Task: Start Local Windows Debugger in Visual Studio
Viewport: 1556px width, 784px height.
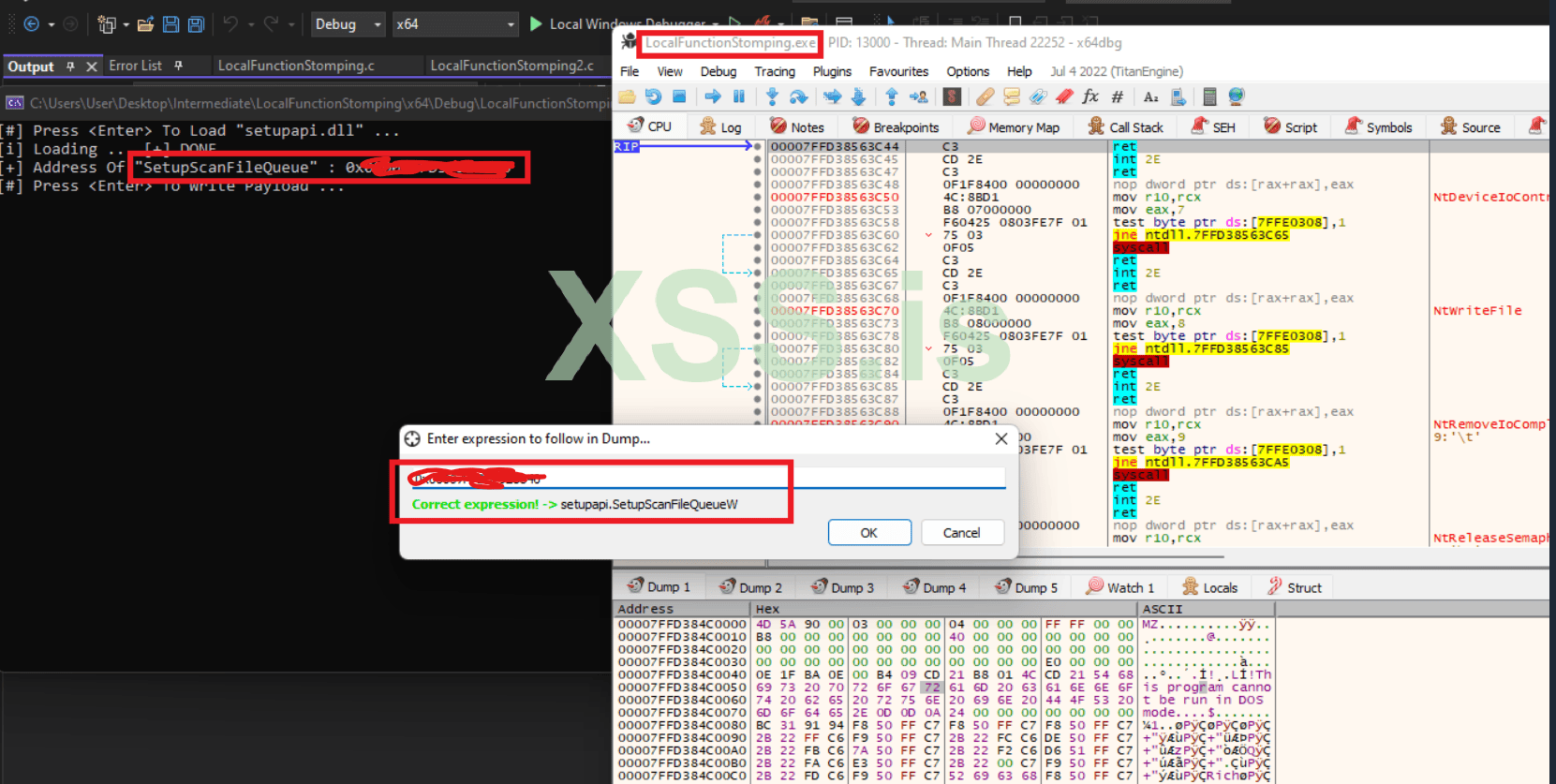Action: click(619, 24)
